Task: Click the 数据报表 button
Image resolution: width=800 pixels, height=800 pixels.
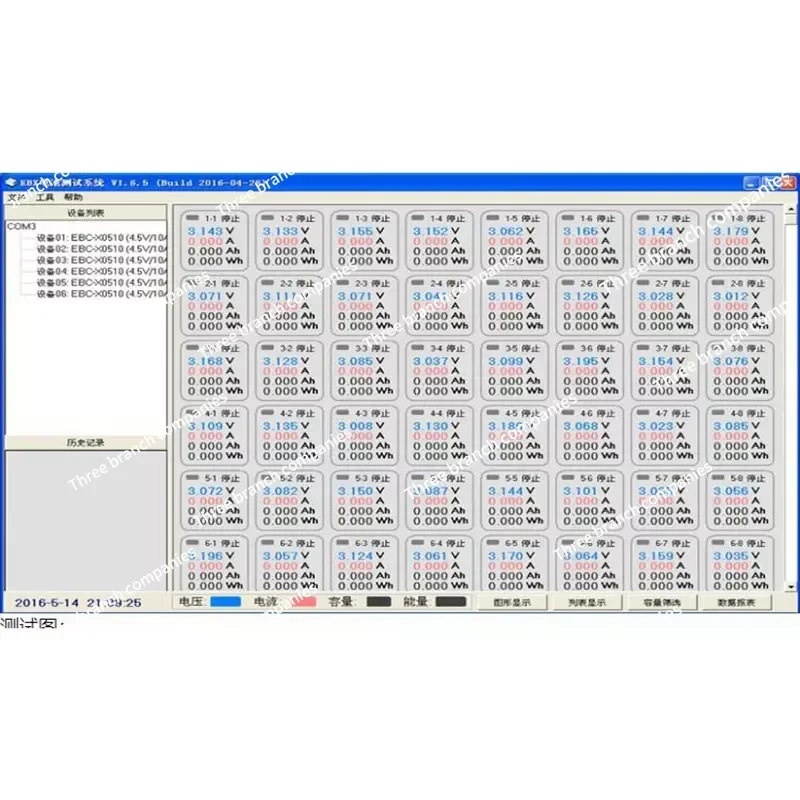Action: click(736, 603)
